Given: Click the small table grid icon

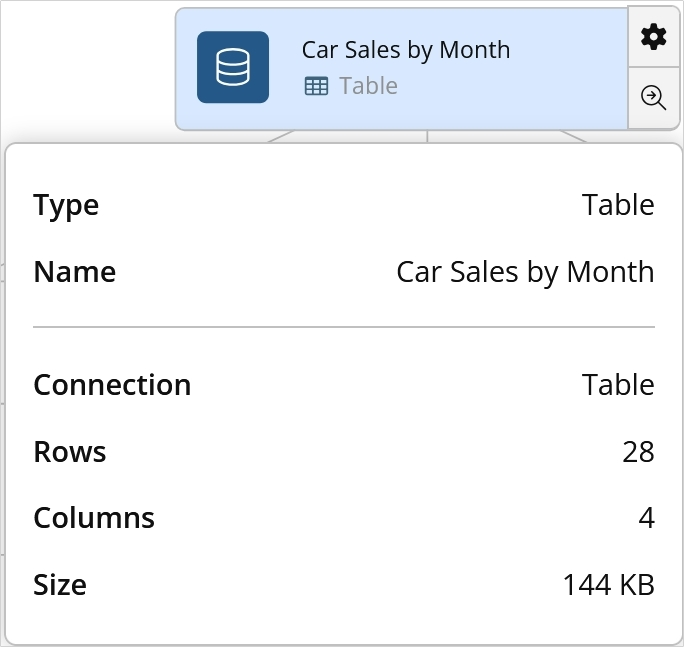Looking at the screenshot, I should tap(316, 86).
